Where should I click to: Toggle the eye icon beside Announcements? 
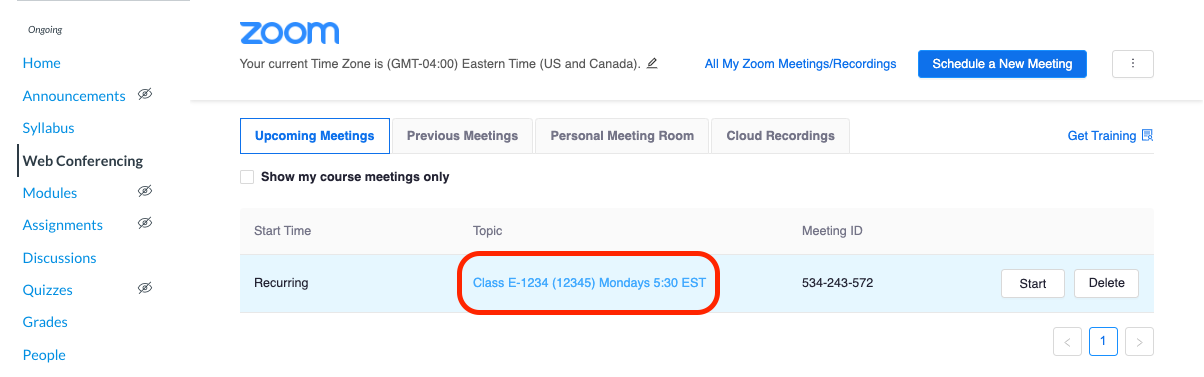[145, 95]
